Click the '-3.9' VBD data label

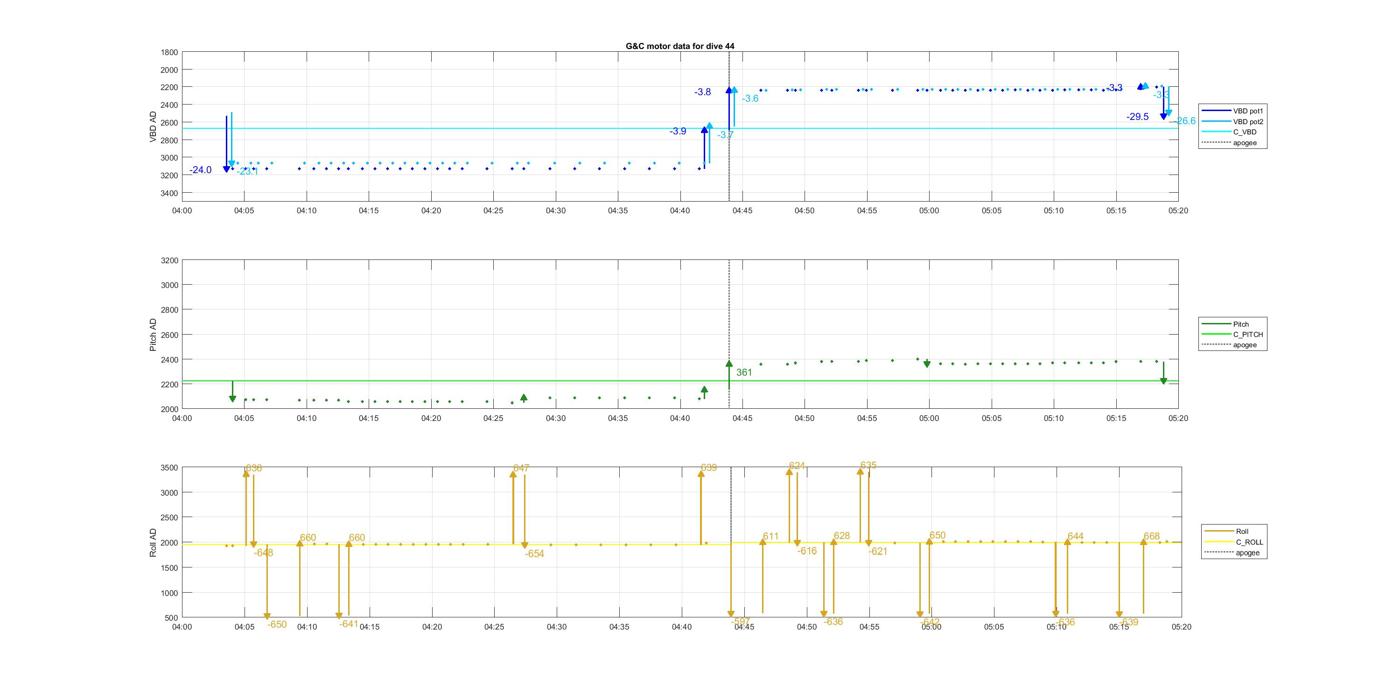(x=678, y=131)
